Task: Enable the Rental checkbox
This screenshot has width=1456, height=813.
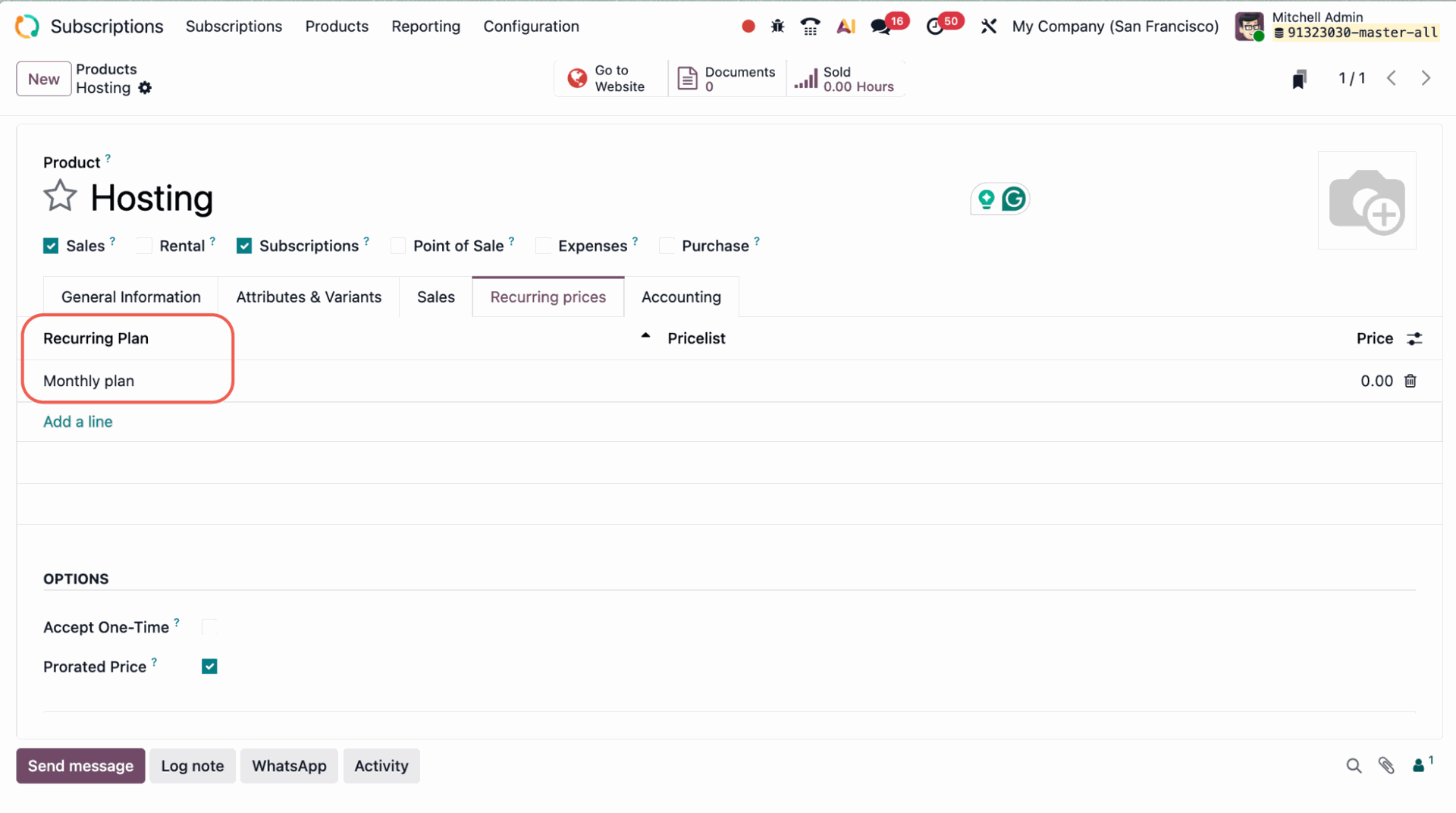Action: [144, 246]
